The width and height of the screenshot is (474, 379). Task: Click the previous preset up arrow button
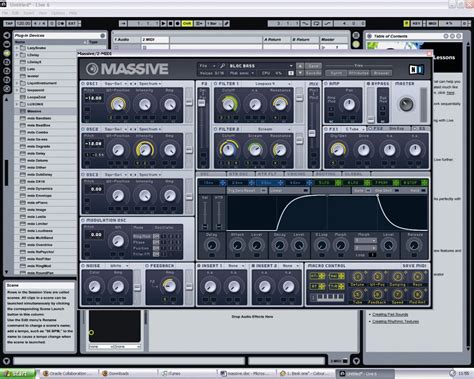[x=300, y=66]
